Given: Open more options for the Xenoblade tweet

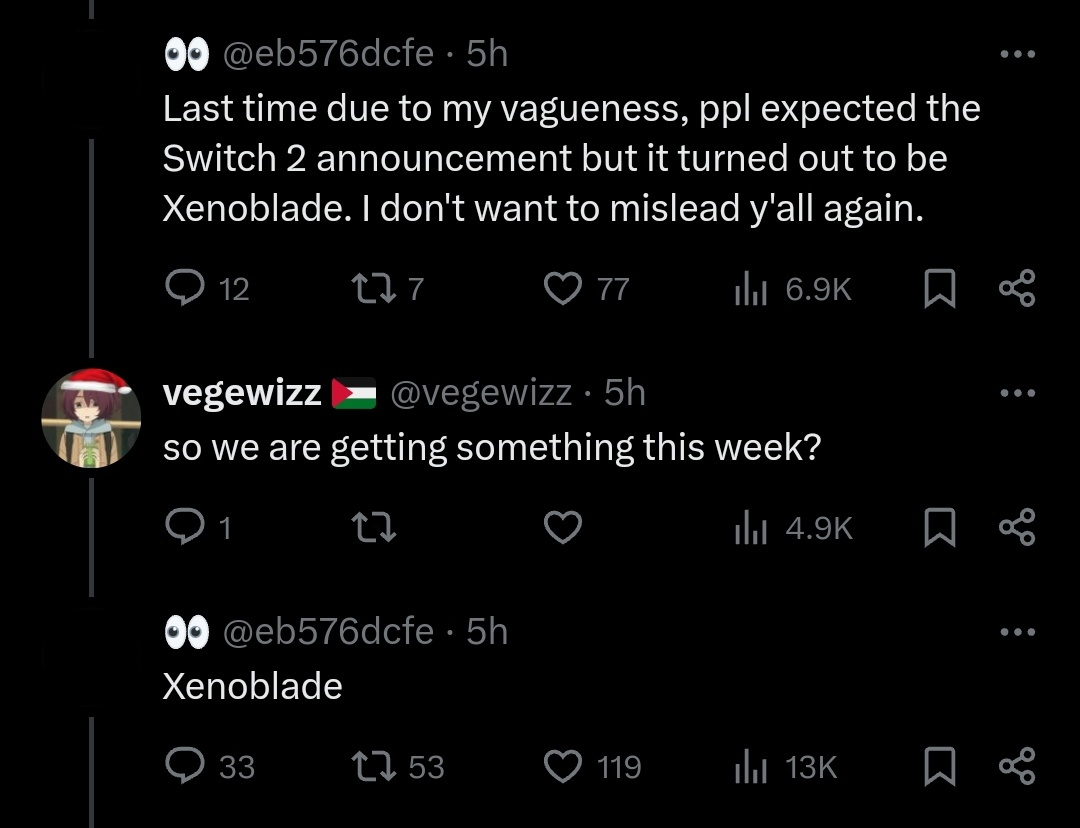Looking at the screenshot, I should [x=1018, y=632].
